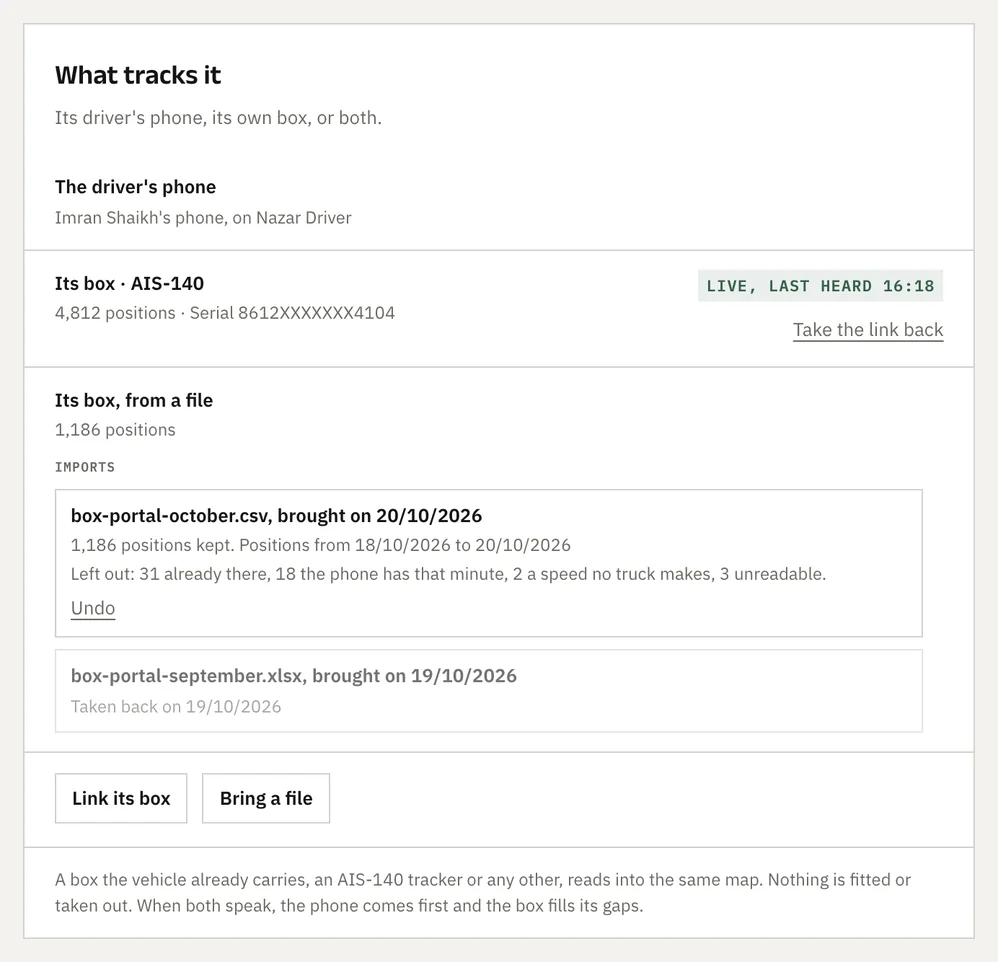Click the "Live, last heard 16:18" status badge
This screenshot has width=998, height=962.
(x=820, y=286)
